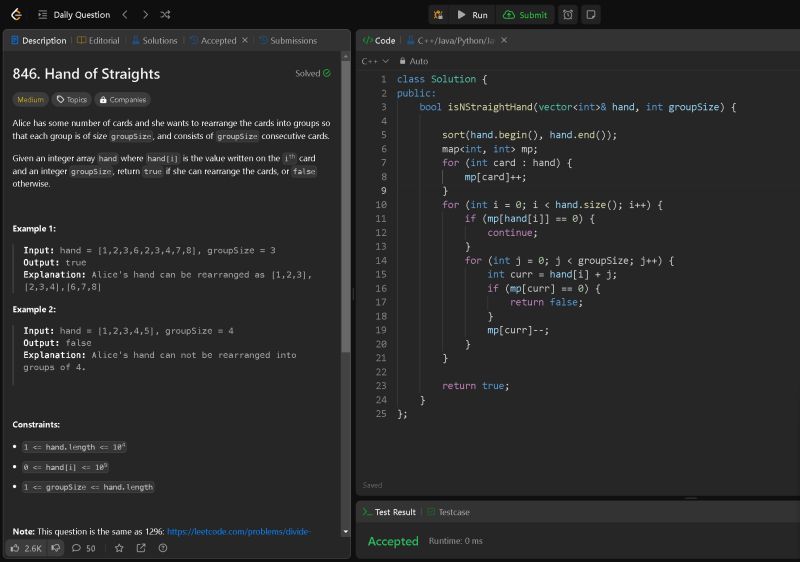The width and height of the screenshot is (800, 562).
Task: Star this problem as favorite
Action: [119, 548]
